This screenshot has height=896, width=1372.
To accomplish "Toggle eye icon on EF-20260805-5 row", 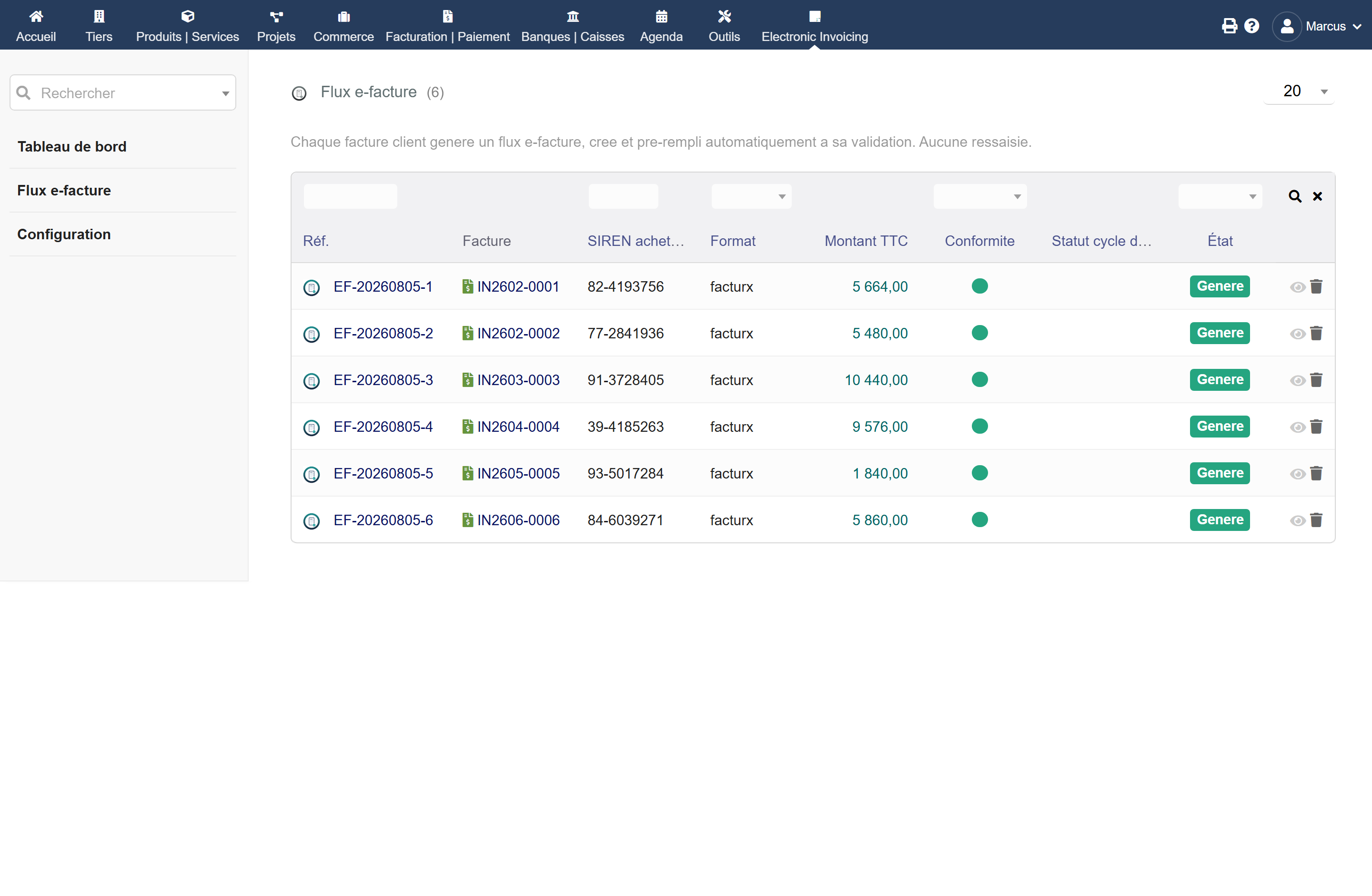I will click(x=1297, y=474).
